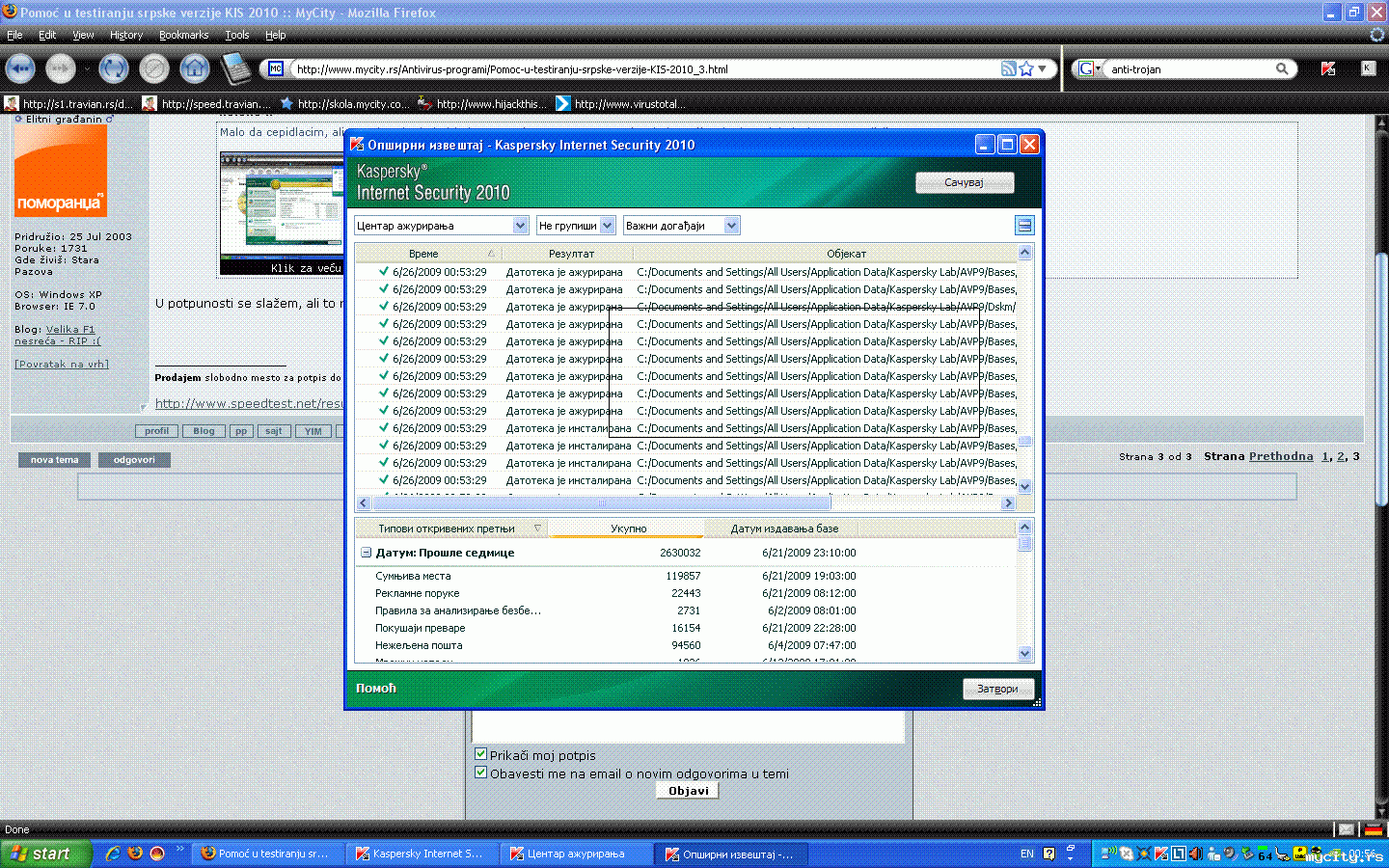
Task: Click the flag icon in Firefox status bar
Action: (1374, 829)
